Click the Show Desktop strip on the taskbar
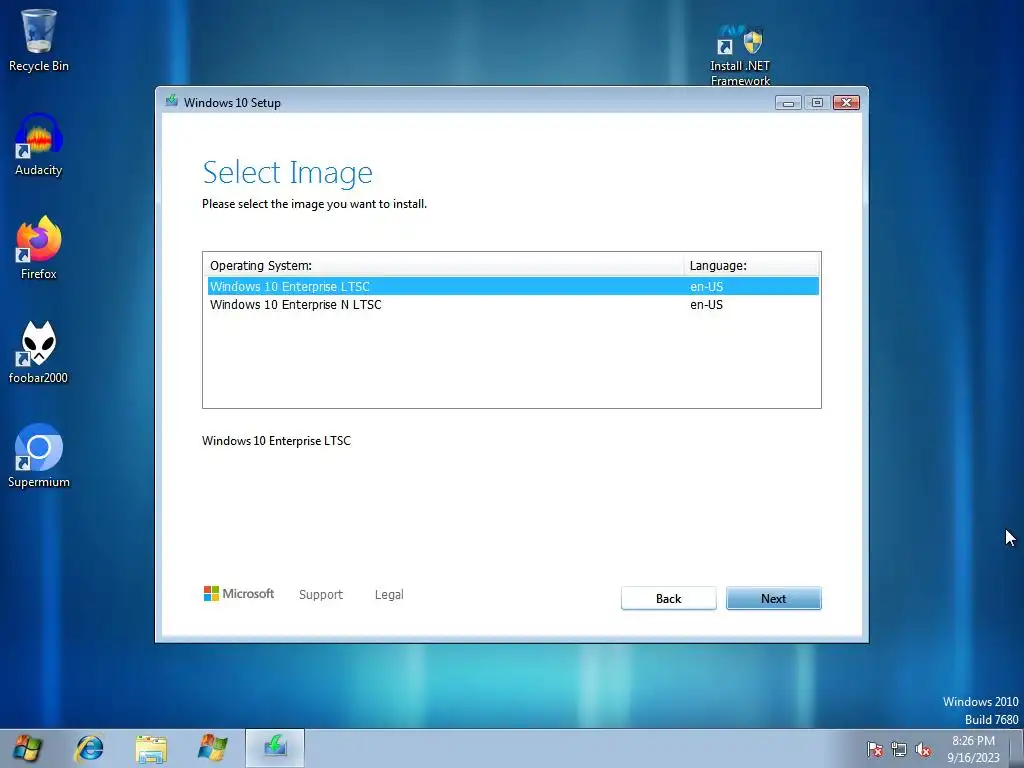This screenshot has width=1024, height=768. click(1017, 748)
